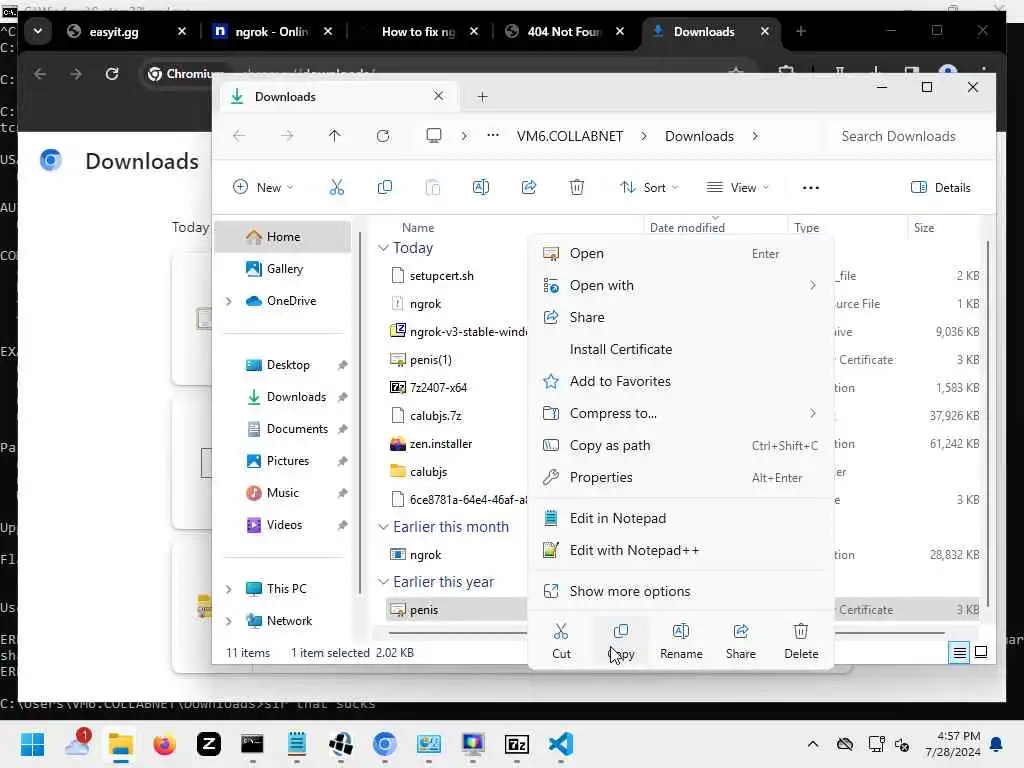Click the Back arrow in File Explorer
The height and width of the screenshot is (768, 1024).
239,136
